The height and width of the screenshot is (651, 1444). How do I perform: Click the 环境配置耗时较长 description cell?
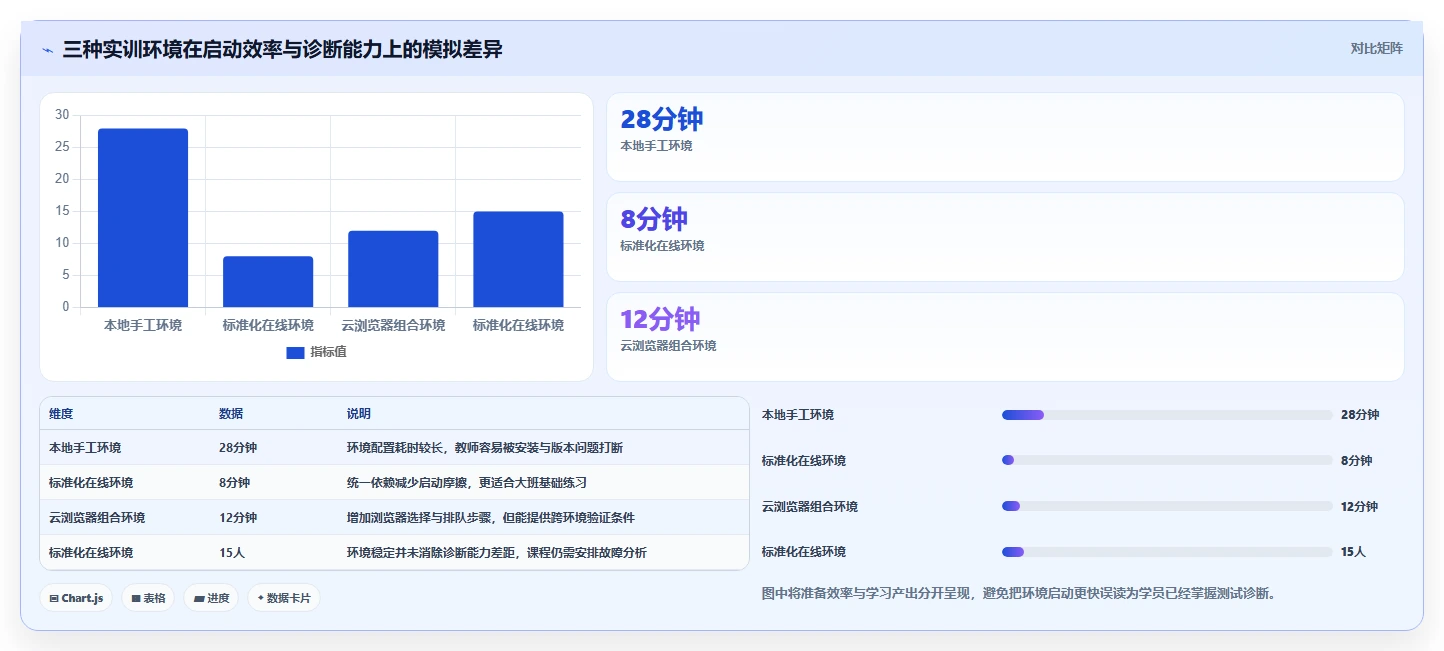pos(485,448)
